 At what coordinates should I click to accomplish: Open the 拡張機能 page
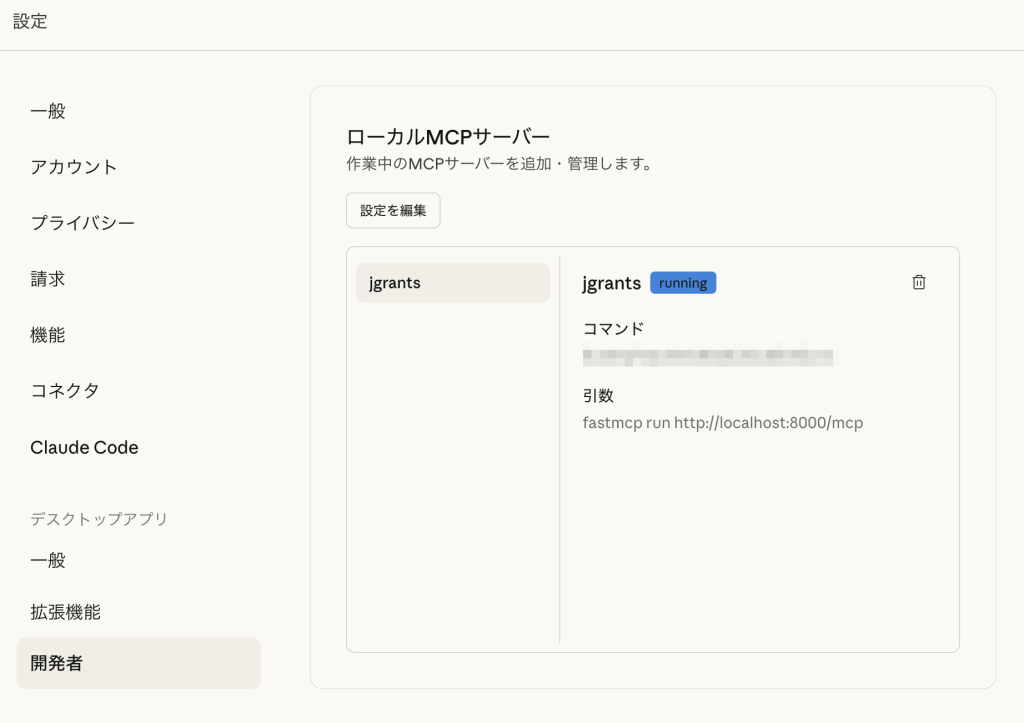click(65, 612)
